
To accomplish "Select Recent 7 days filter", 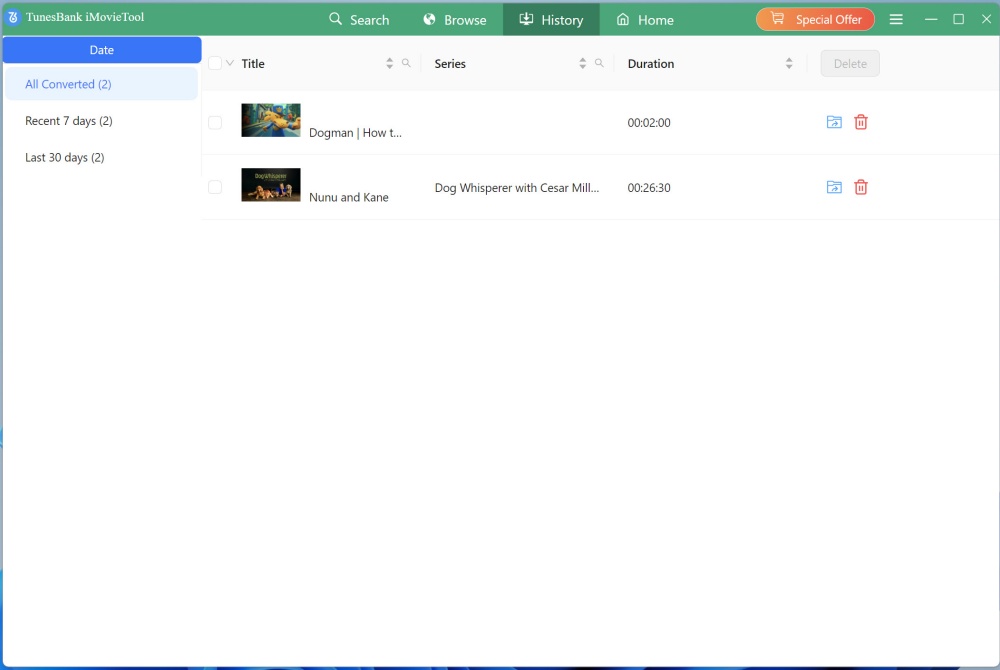I will [69, 121].
